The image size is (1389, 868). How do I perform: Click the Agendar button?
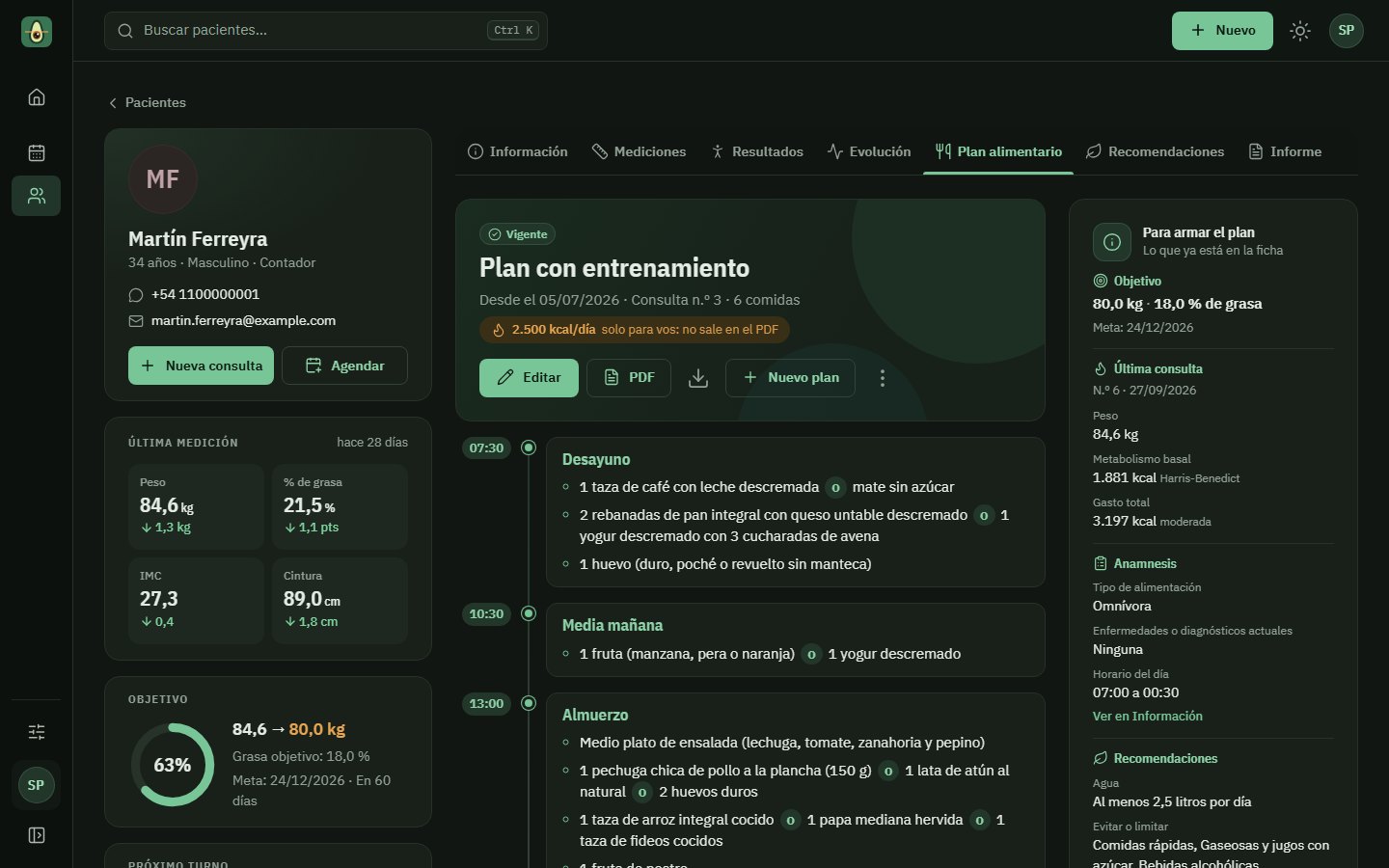click(344, 366)
